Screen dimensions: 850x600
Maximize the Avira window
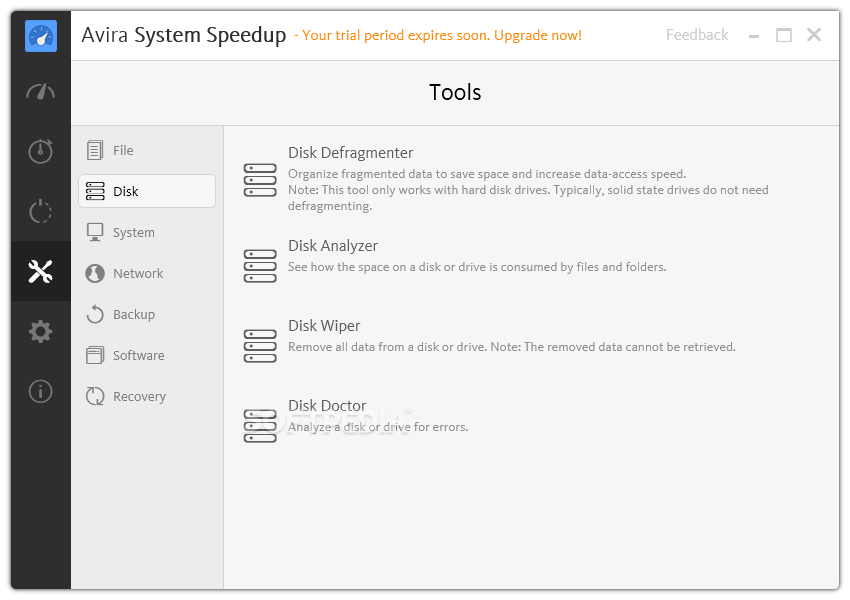(x=784, y=35)
